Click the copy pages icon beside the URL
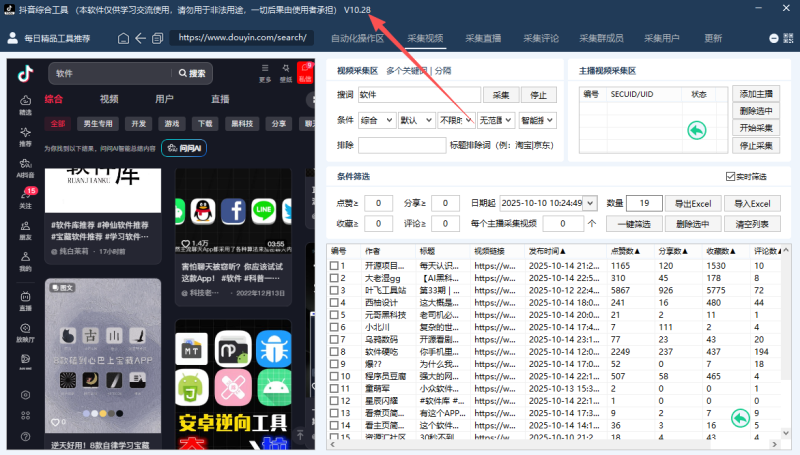The width and height of the screenshot is (800, 455). pos(158,38)
